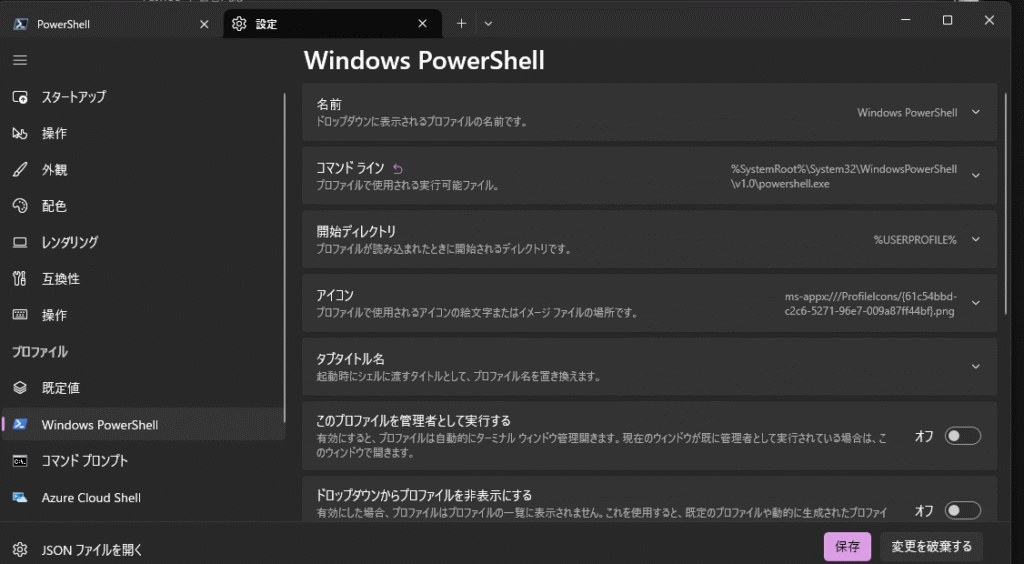Select Windows PowerShell profile in sidebar

[142, 424]
